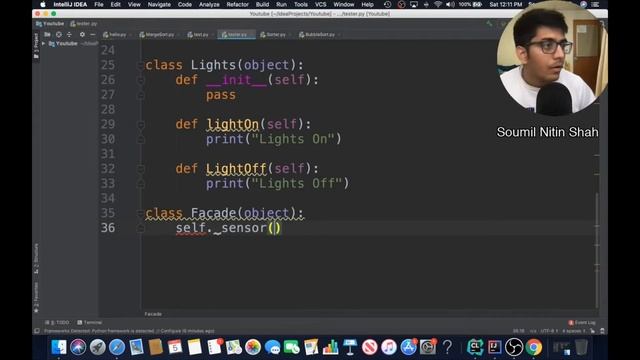Click tool windows quick access icon bottom-left

pyautogui.click(x=37, y=331)
